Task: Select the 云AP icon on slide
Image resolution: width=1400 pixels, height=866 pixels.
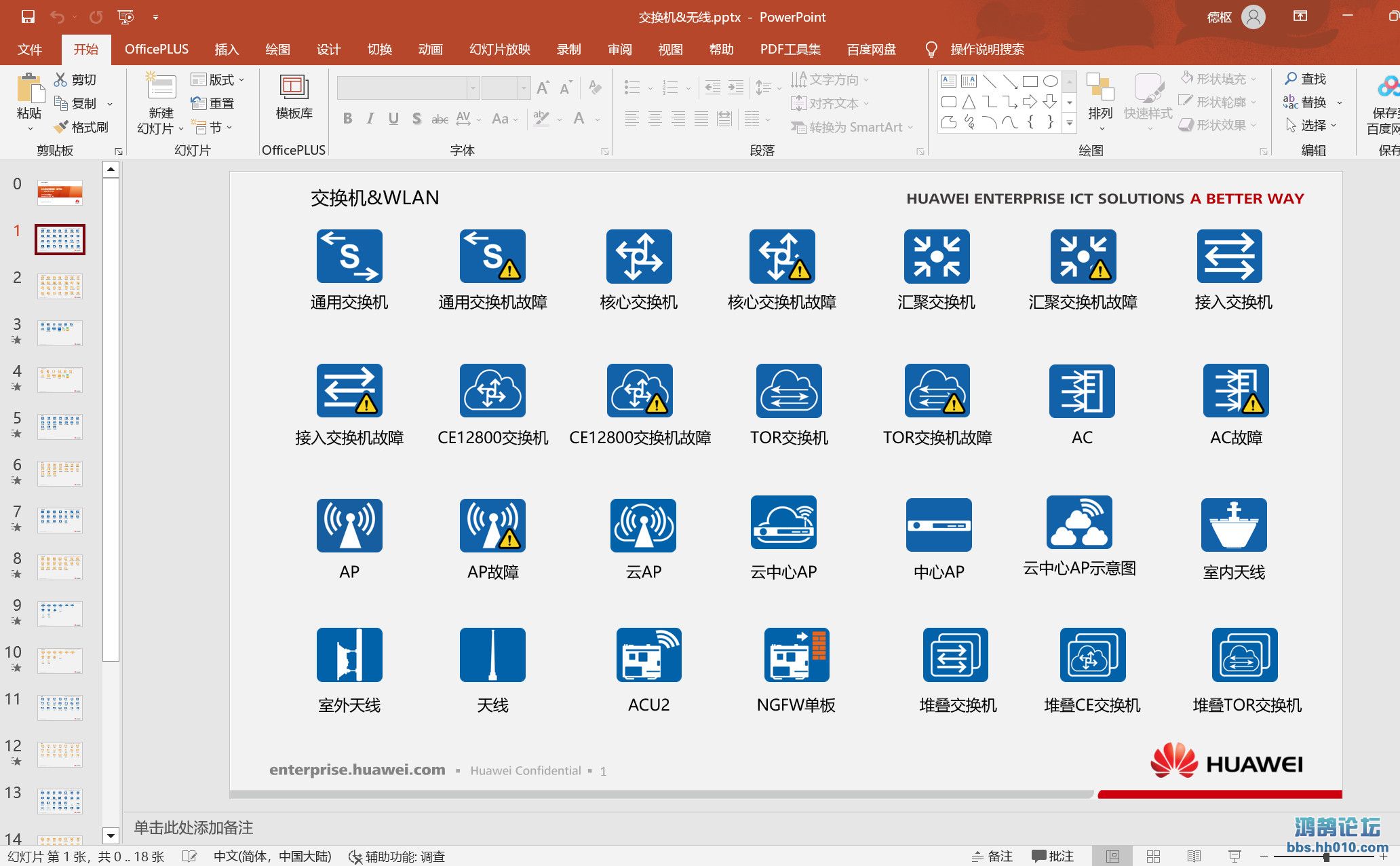Action: tap(643, 525)
